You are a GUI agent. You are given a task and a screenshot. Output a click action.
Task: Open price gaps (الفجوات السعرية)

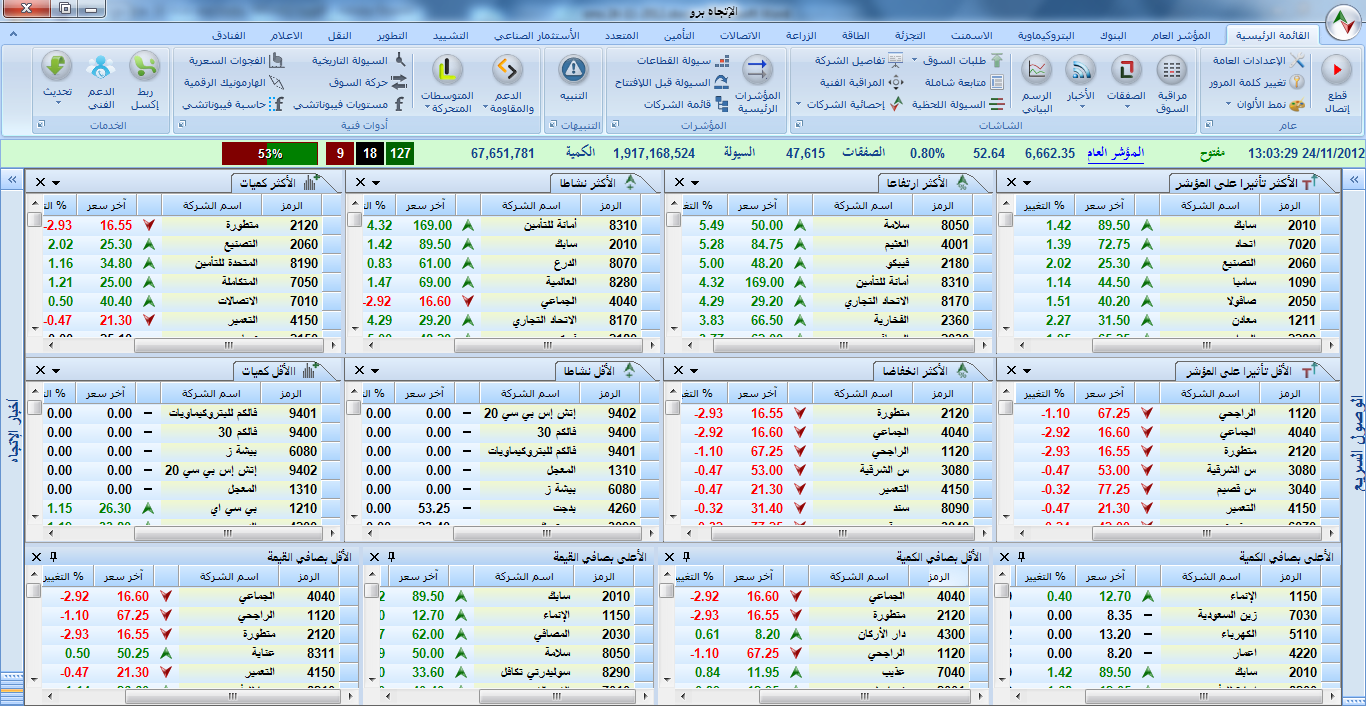[236, 60]
